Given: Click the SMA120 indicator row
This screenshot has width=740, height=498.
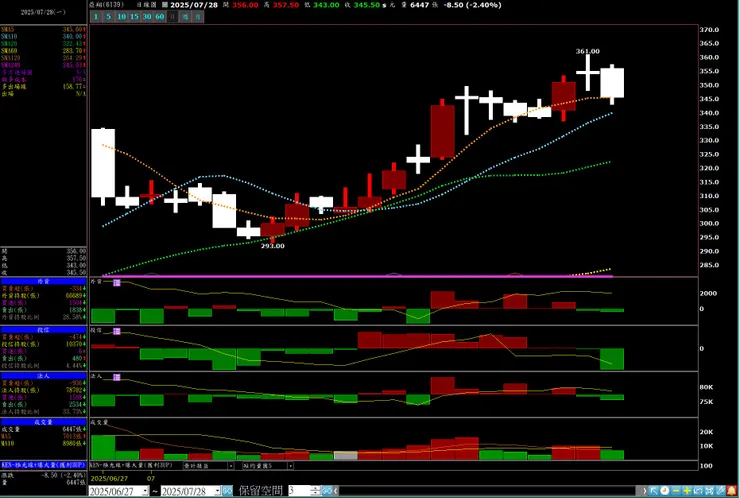Looking at the screenshot, I should (43, 58).
